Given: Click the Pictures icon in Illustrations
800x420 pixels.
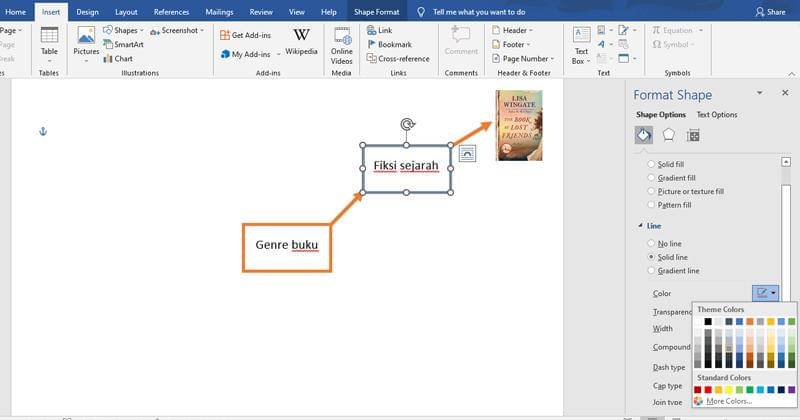Looking at the screenshot, I should pos(86,45).
